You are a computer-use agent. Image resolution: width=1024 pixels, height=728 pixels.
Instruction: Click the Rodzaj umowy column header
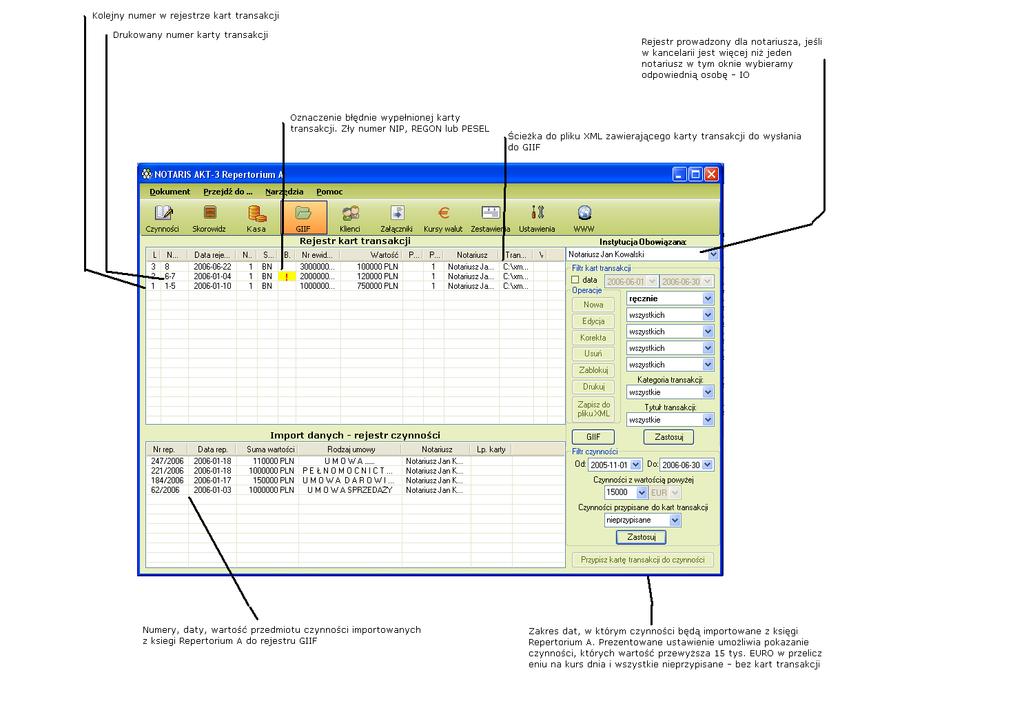tap(350, 449)
